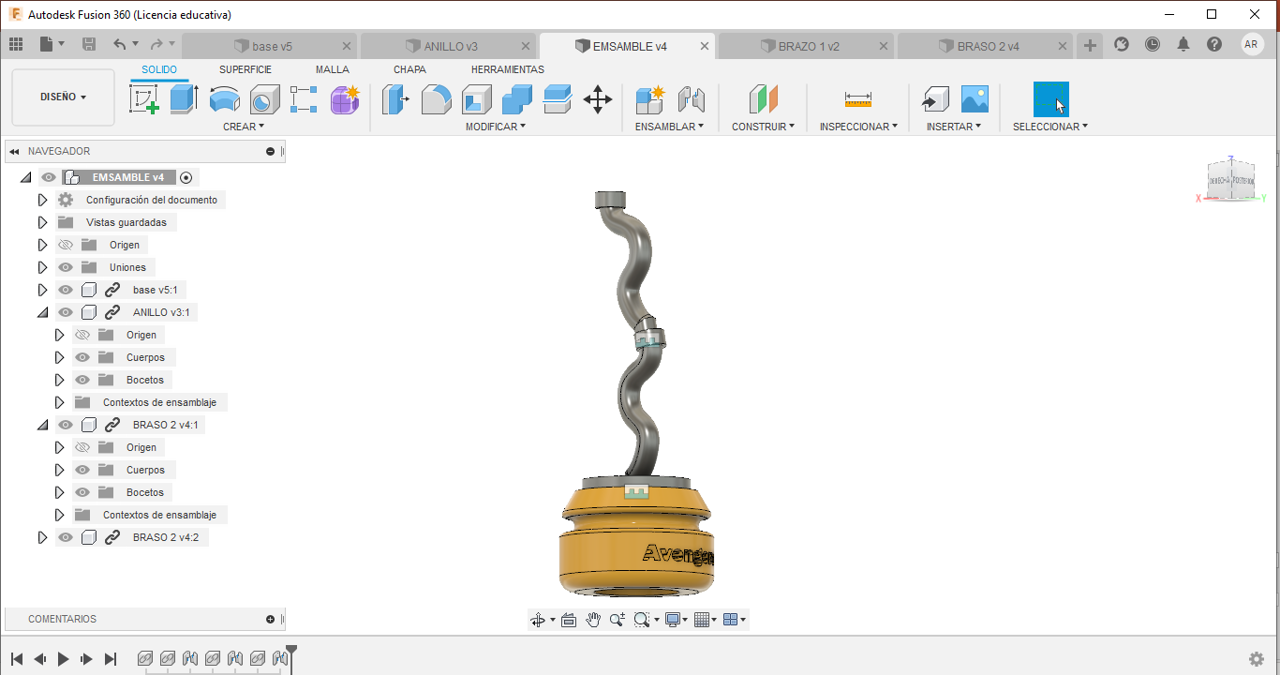Click the Save icon
This screenshot has width=1280, height=675.
89,44
